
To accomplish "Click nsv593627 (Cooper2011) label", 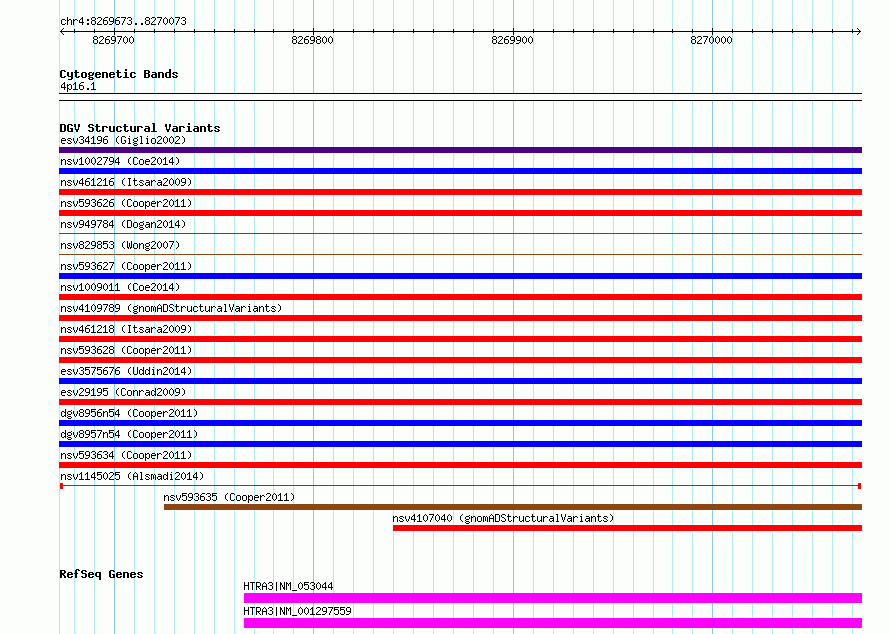I will (x=126, y=266).
